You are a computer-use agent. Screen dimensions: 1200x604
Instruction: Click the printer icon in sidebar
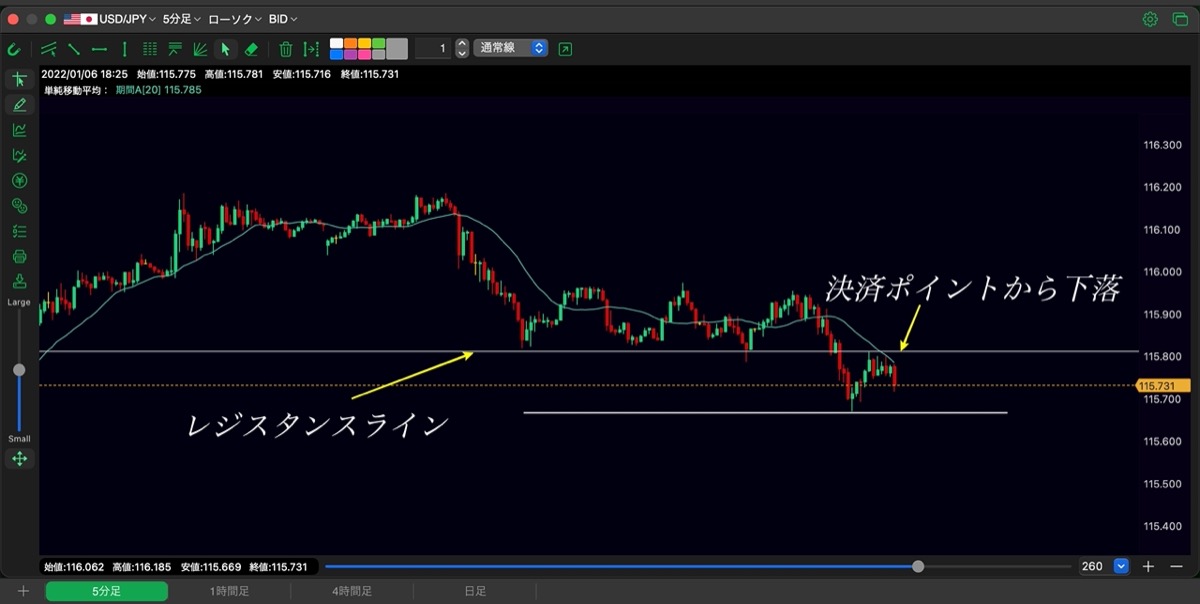click(x=19, y=256)
